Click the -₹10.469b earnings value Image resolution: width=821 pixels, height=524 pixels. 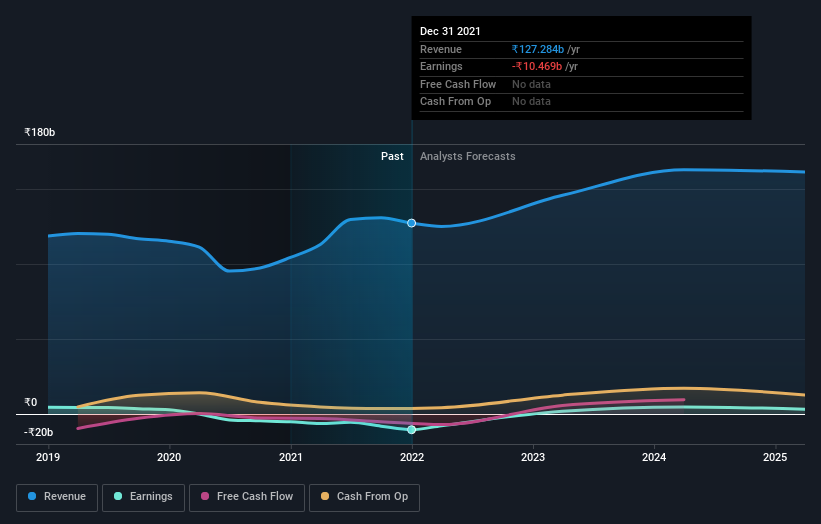[x=537, y=66]
